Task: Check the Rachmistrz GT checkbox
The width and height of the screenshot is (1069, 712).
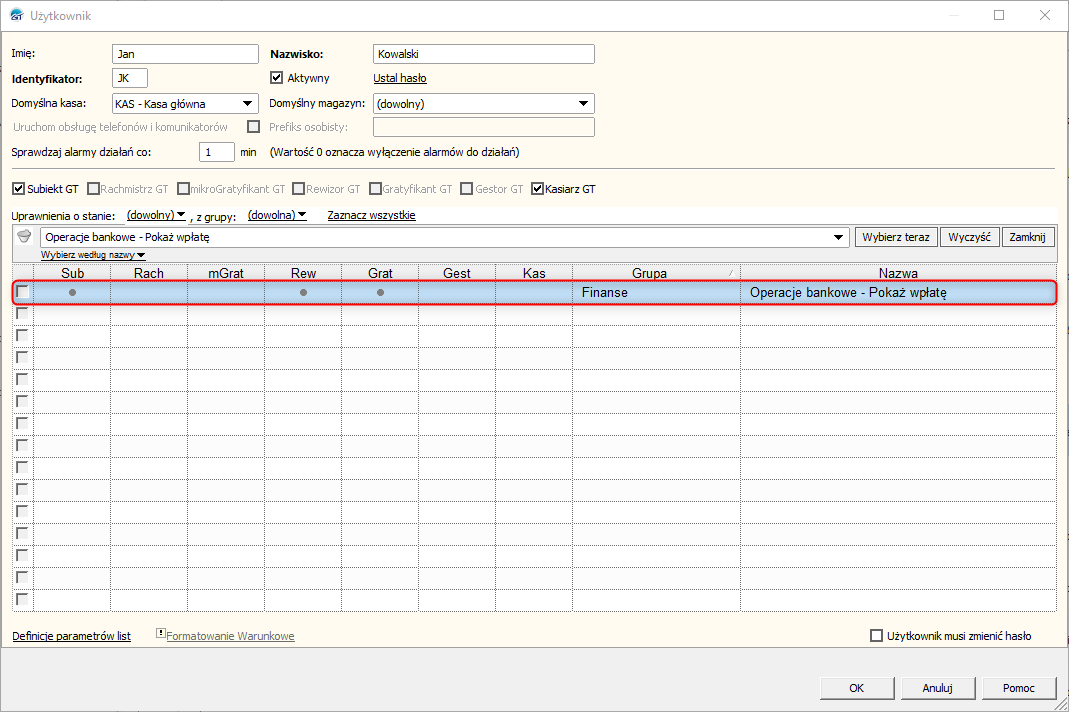Action: (x=93, y=189)
